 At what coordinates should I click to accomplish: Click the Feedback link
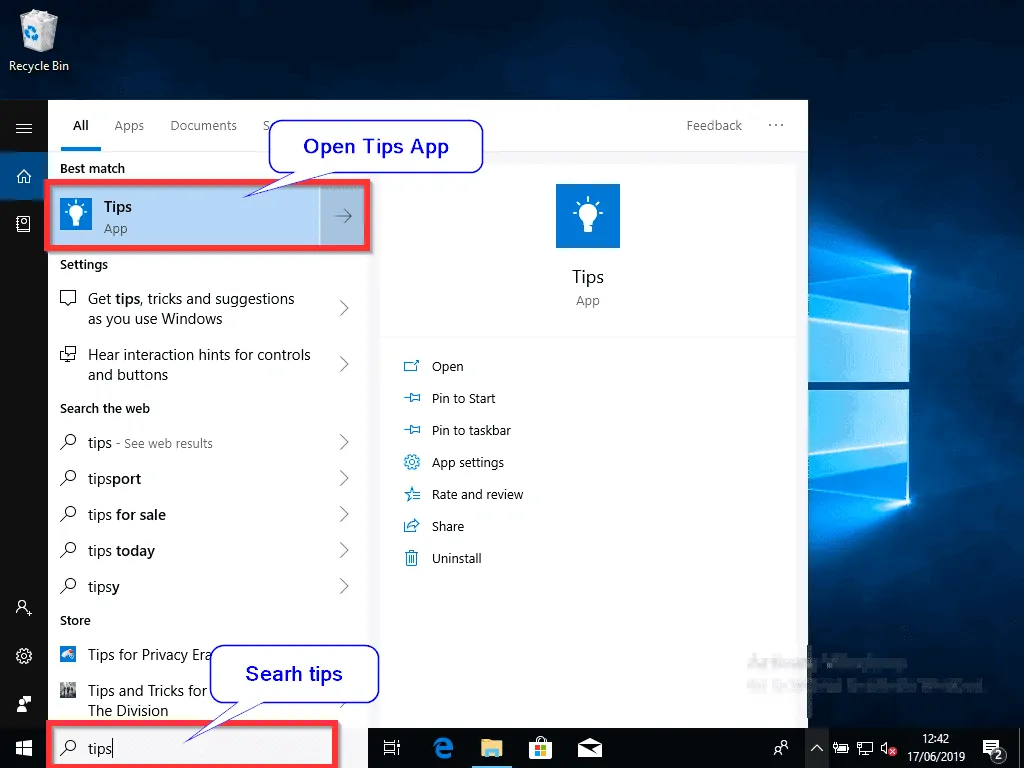[714, 125]
